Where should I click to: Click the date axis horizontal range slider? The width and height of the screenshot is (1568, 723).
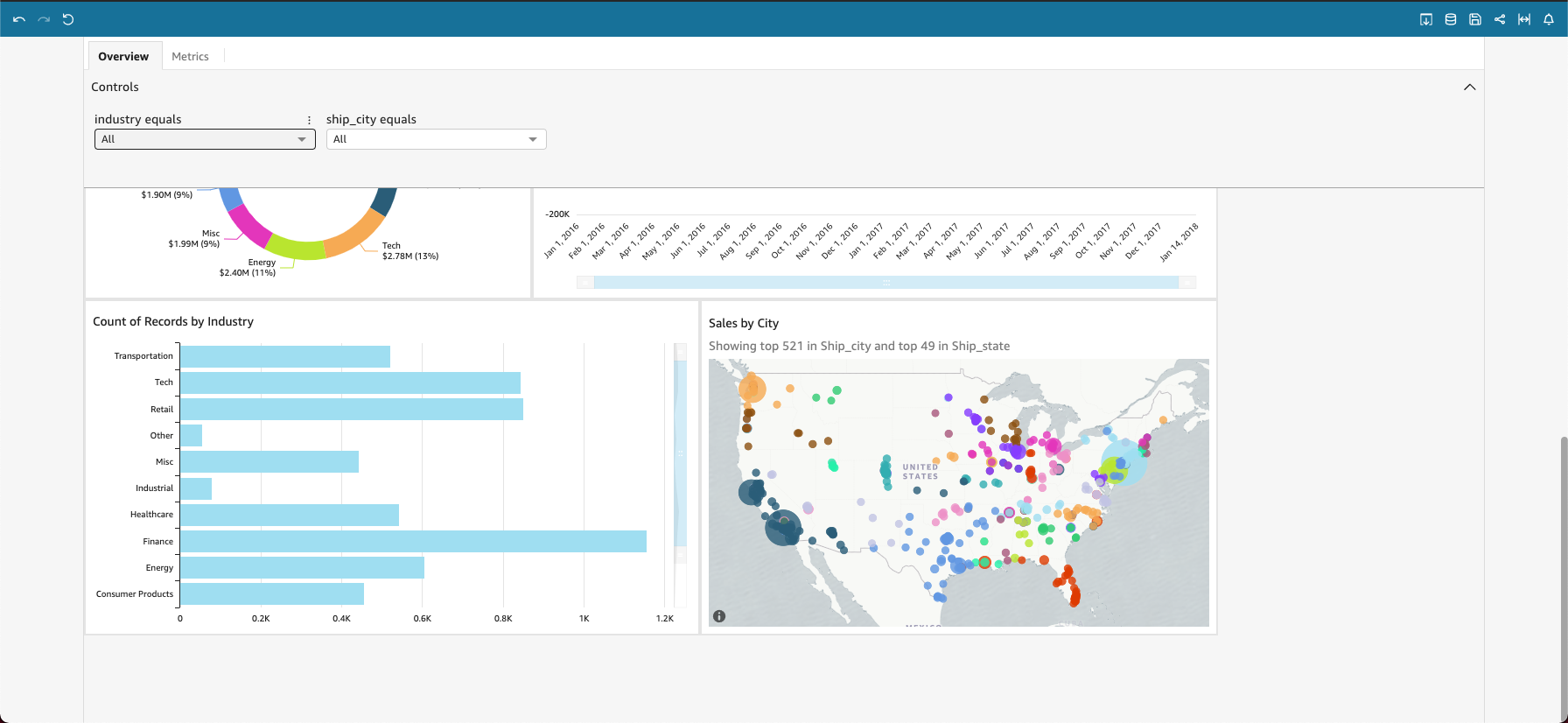[x=885, y=283]
